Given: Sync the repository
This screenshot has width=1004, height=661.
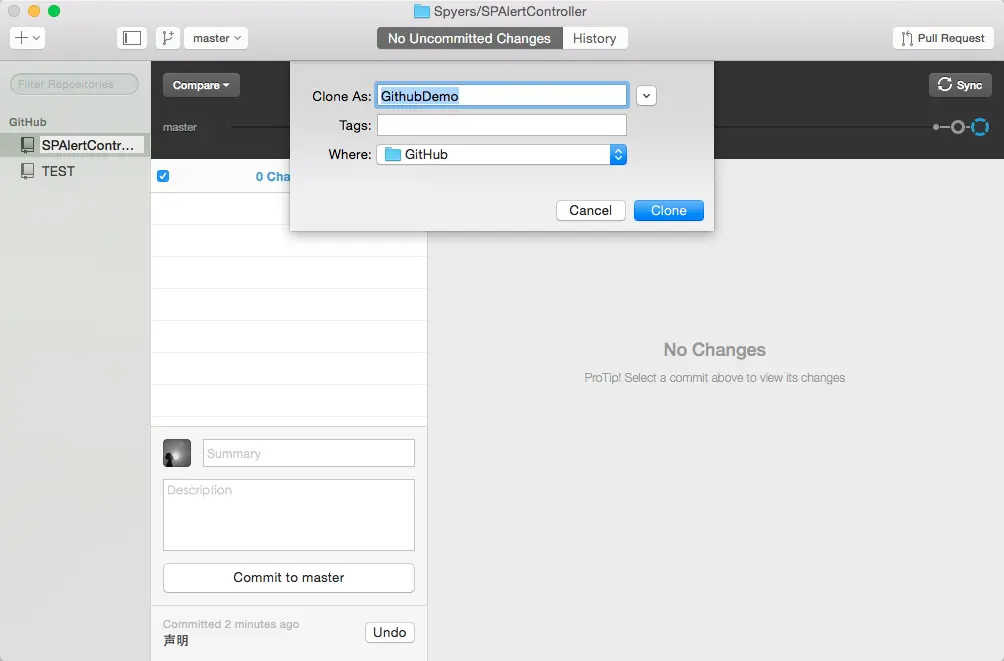Looking at the screenshot, I should coord(960,85).
